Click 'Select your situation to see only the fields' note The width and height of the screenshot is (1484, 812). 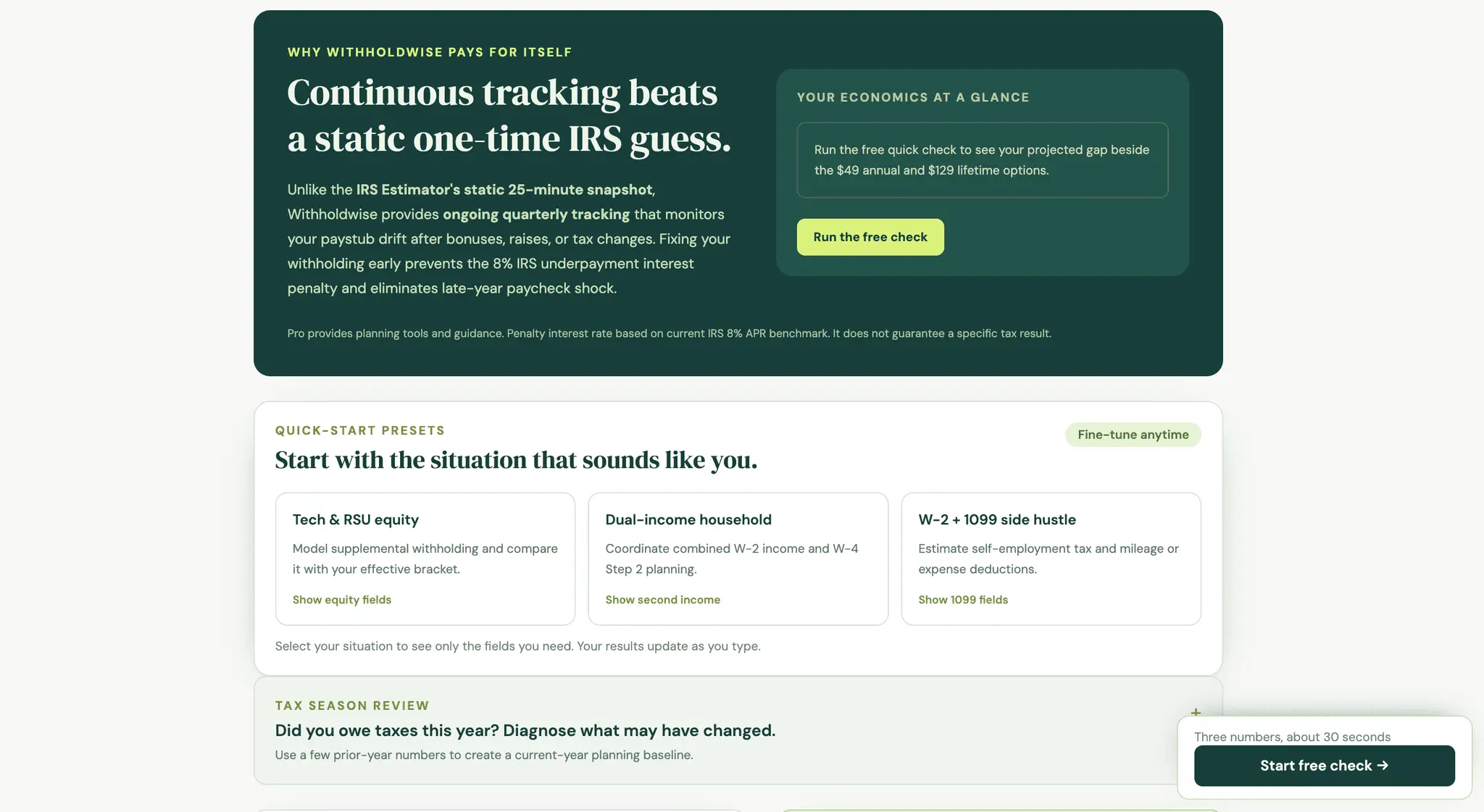517,646
